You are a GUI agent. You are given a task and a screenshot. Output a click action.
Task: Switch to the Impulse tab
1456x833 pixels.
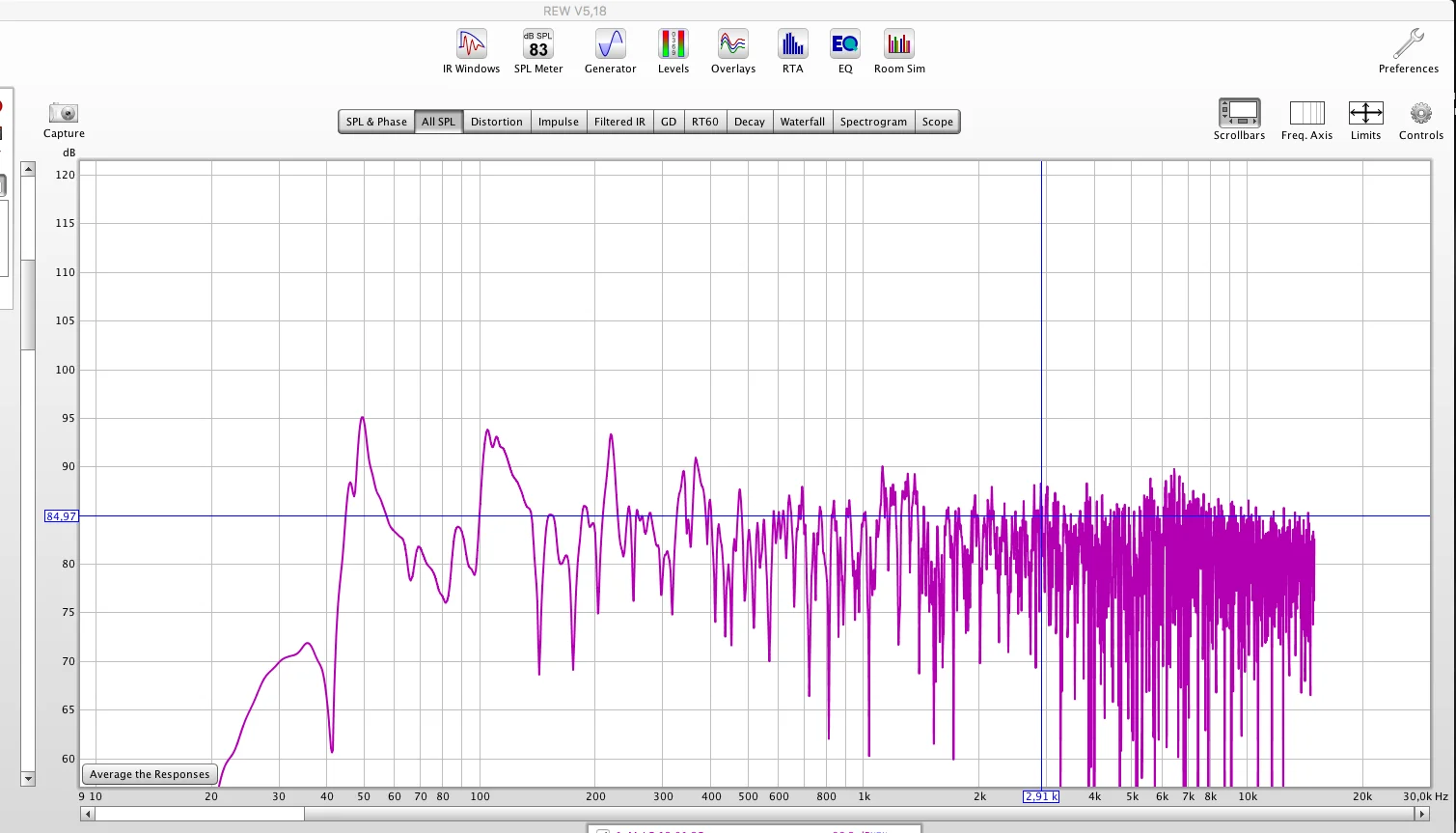[559, 122]
